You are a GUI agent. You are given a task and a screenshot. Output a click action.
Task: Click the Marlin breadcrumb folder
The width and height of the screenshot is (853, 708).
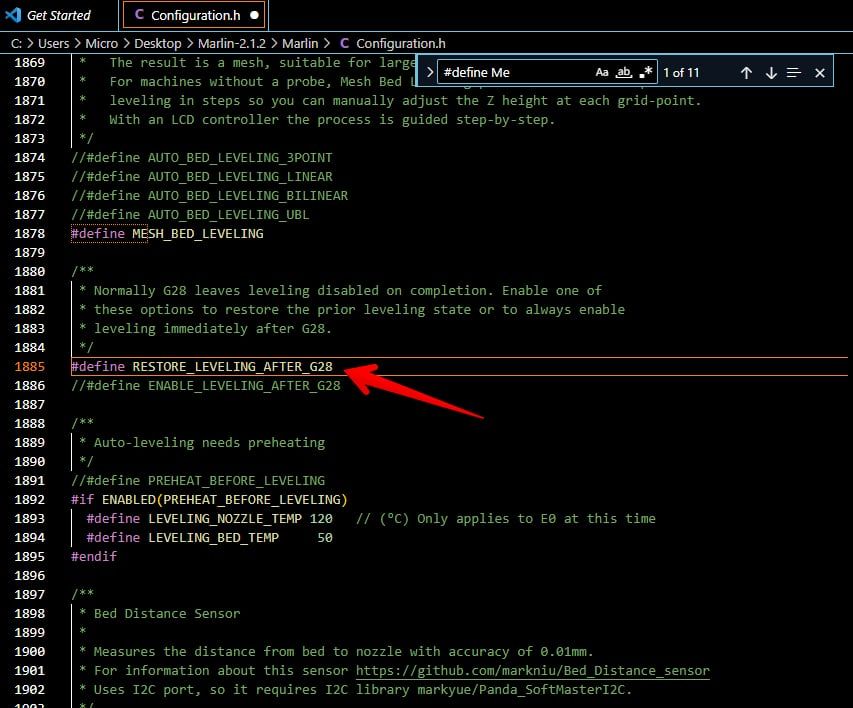(300, 43)
